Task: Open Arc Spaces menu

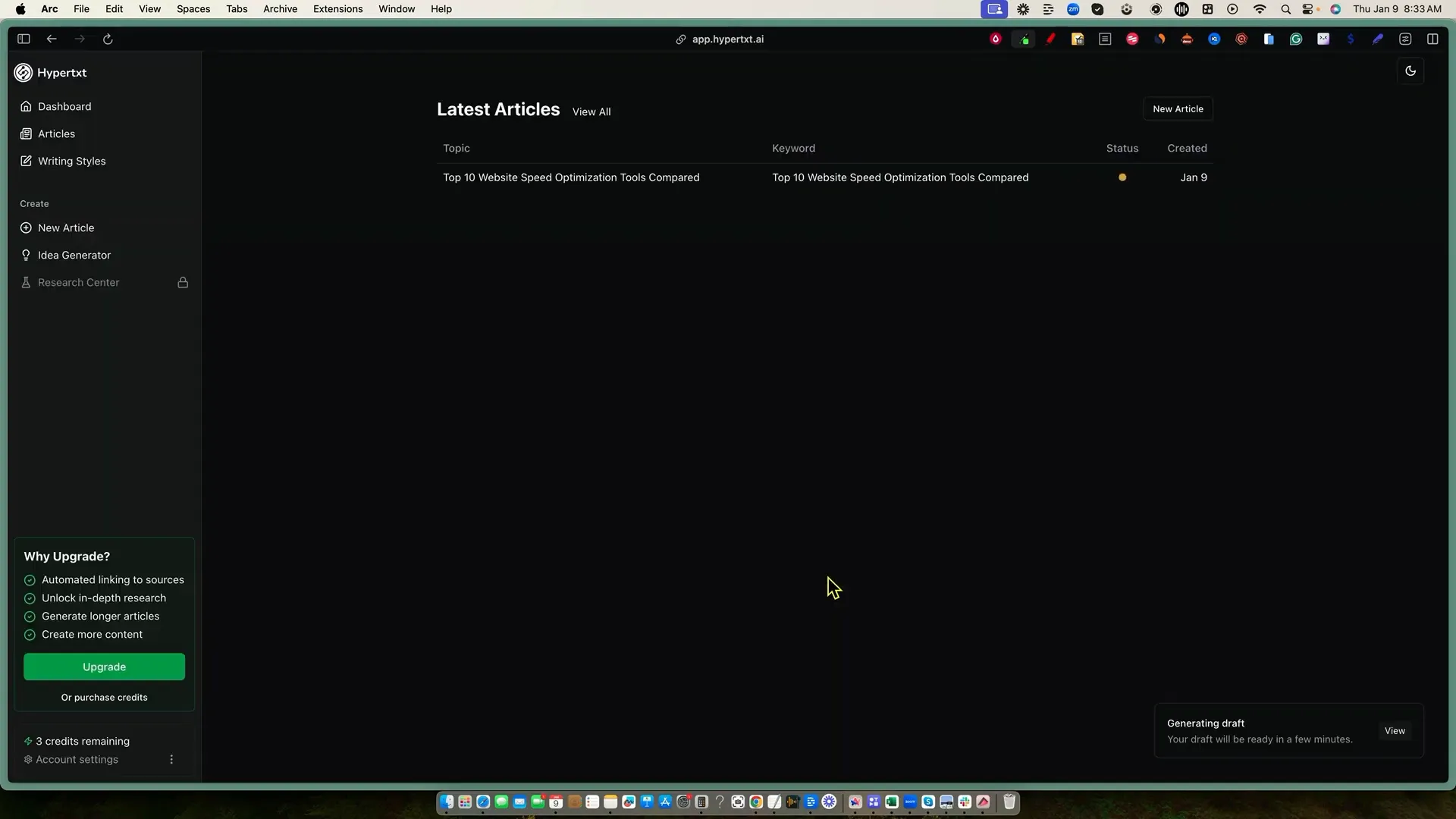Action: click(193, 9)
